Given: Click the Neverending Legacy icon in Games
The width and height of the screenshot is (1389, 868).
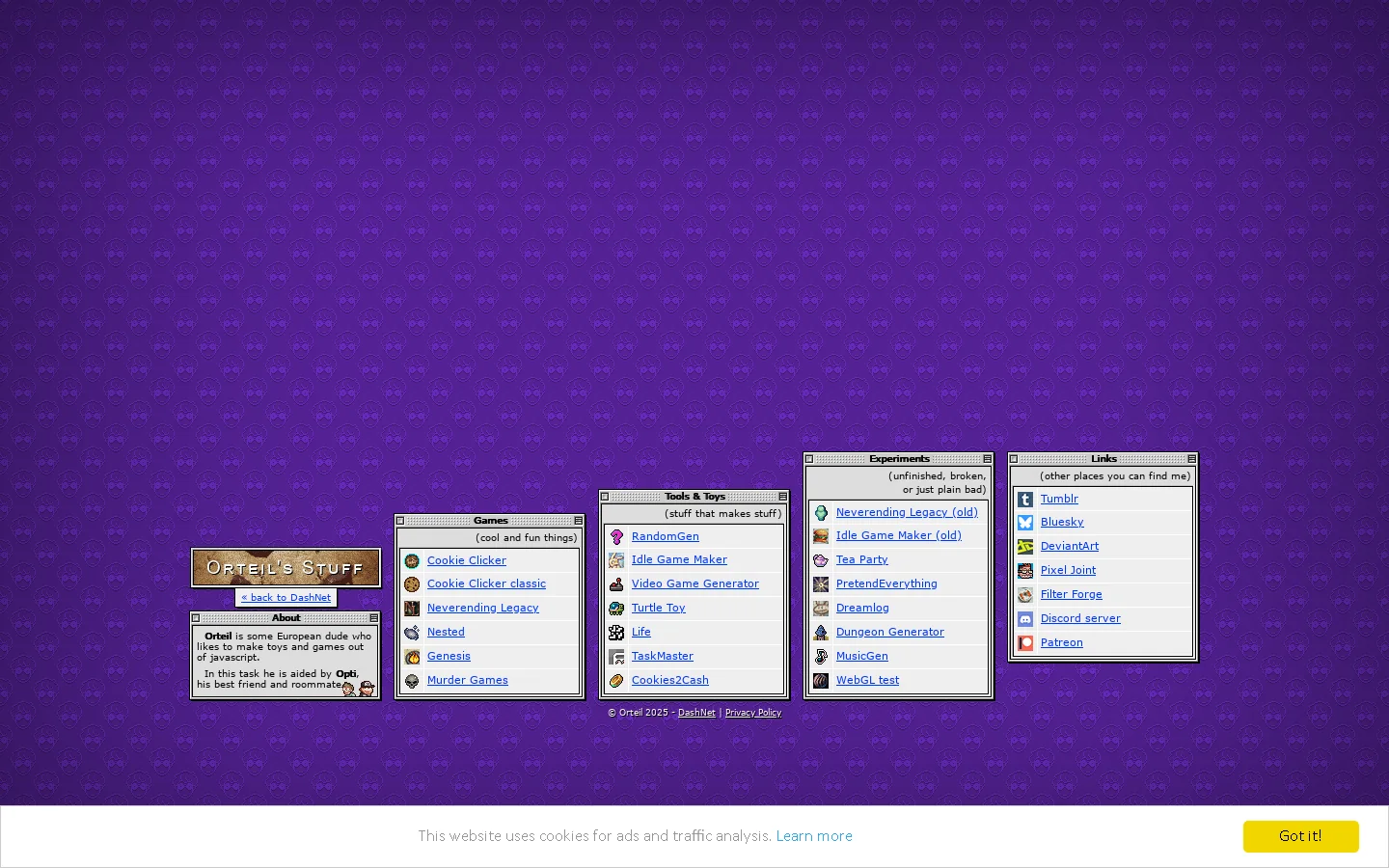Looking at the screenshot, I should coord(412,609).
